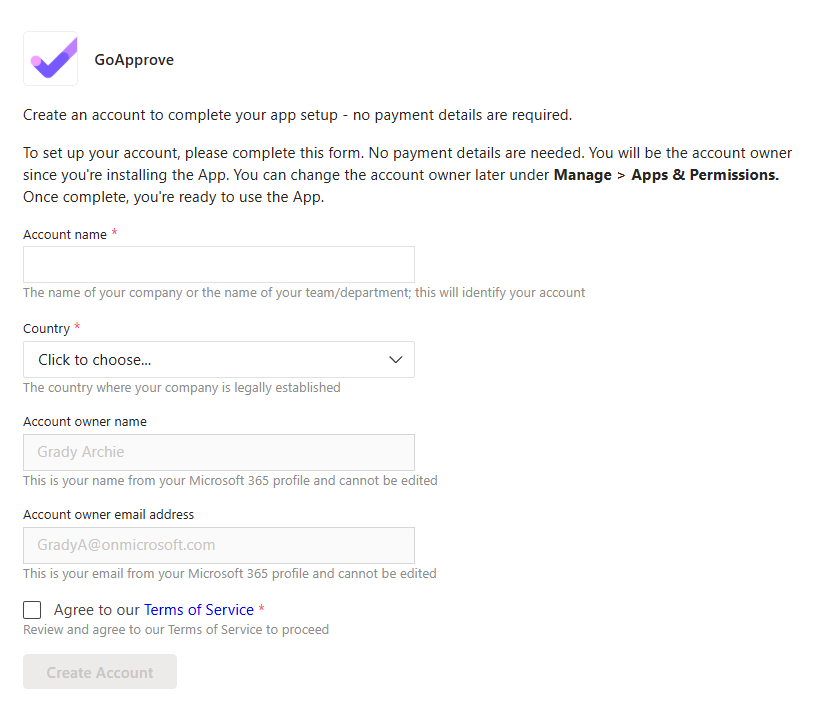The image size is (819, 720).
Task: Expand the Country dropdown chevron arrow
Action: pyautogui.click(x=395, y=360)
